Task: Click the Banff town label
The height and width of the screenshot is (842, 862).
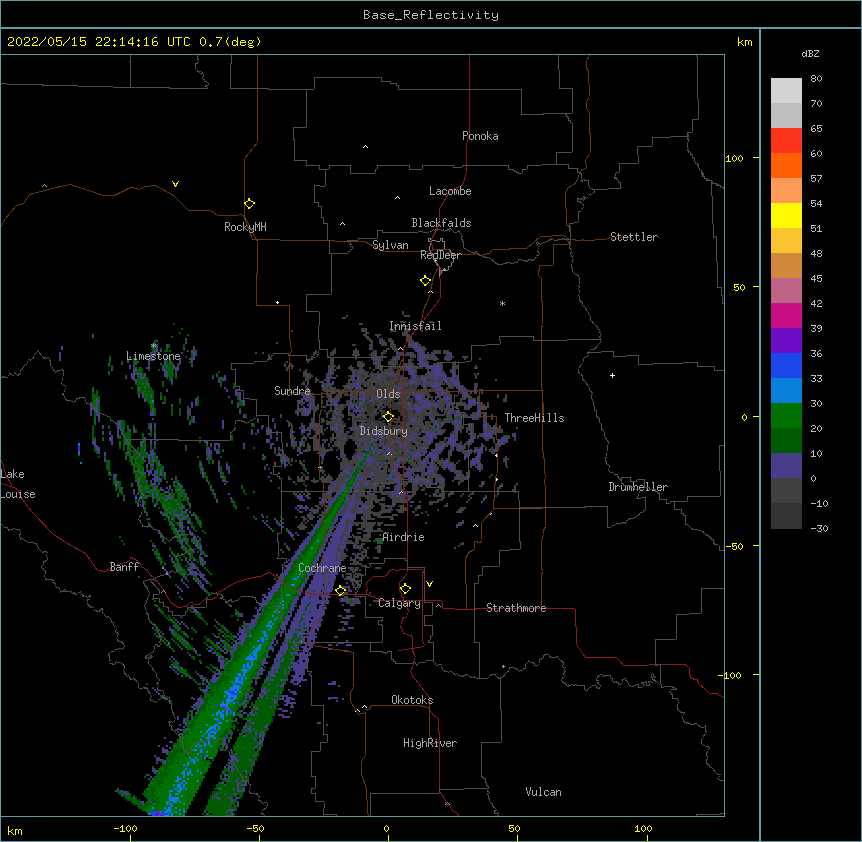Action: pos(124,567)
